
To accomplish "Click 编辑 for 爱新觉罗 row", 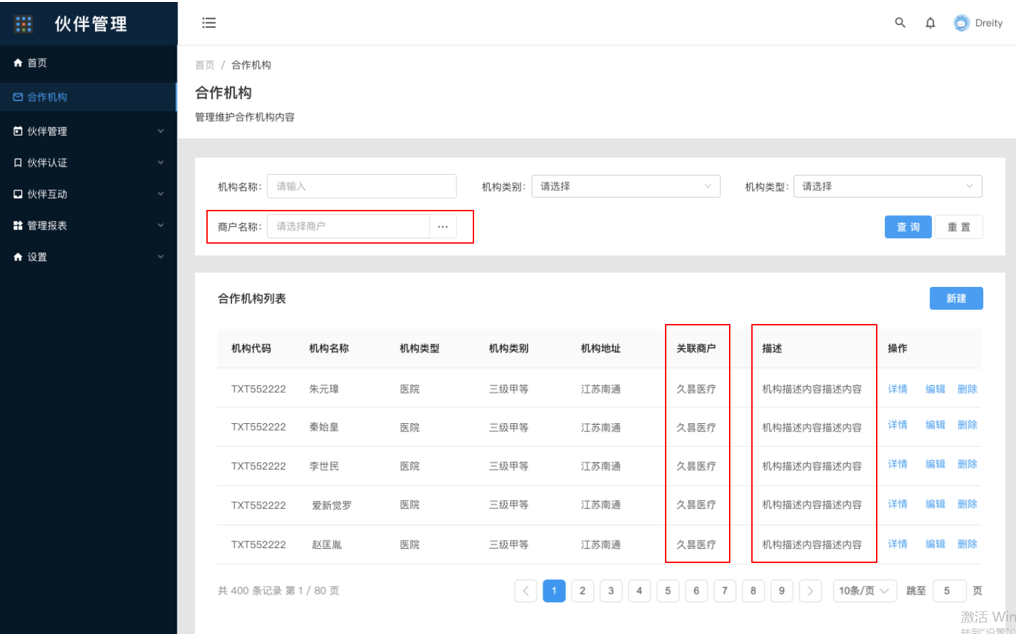I will [935, 504].
